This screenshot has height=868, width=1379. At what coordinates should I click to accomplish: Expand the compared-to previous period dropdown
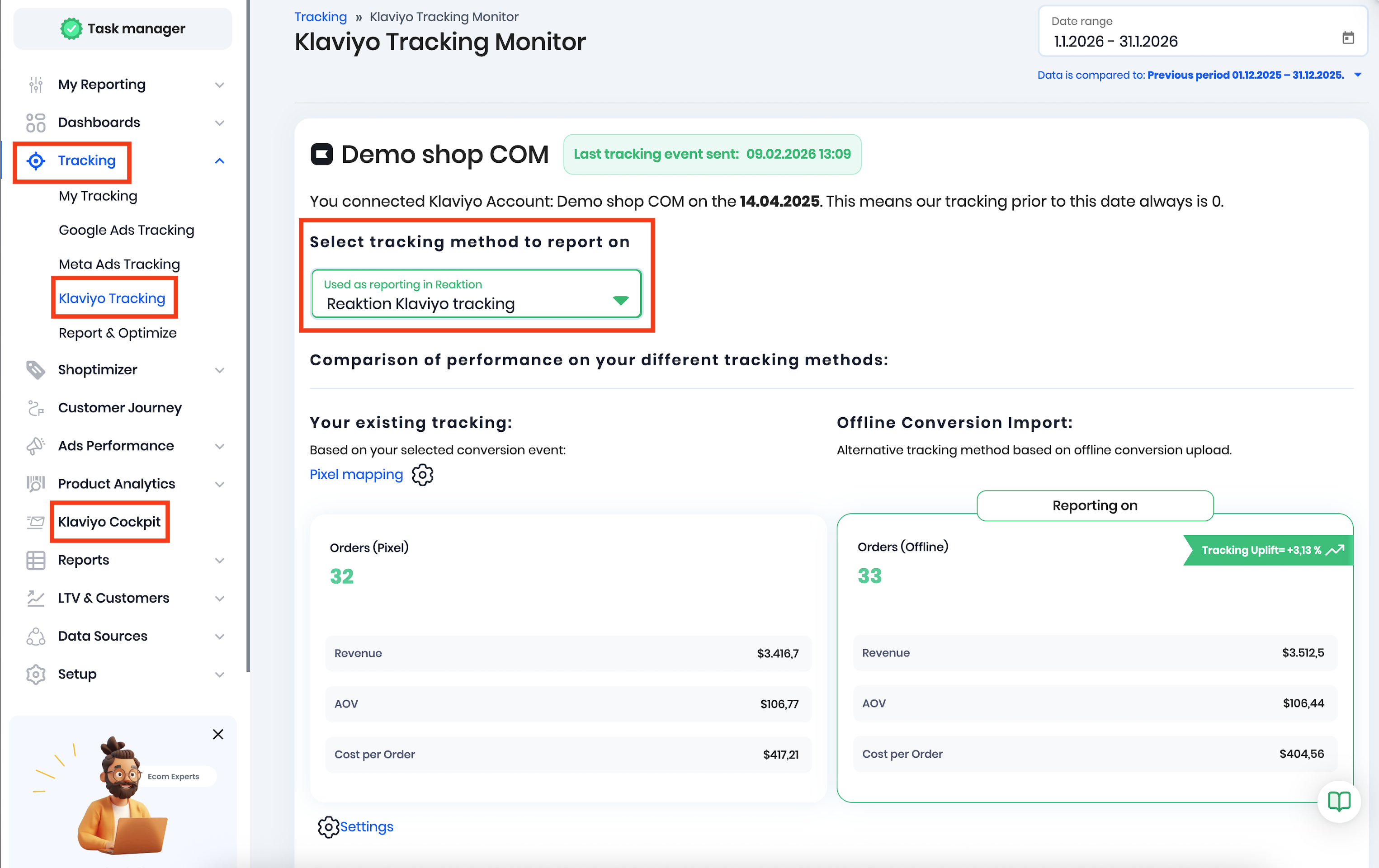[1358, 75]
